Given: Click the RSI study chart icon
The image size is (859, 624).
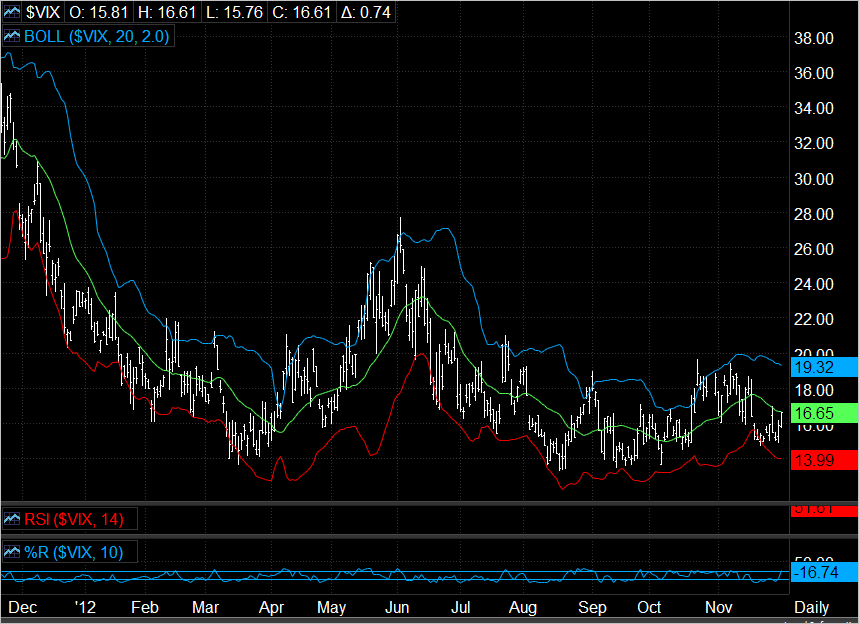Looking at the screenshot, I should (13, 518).
